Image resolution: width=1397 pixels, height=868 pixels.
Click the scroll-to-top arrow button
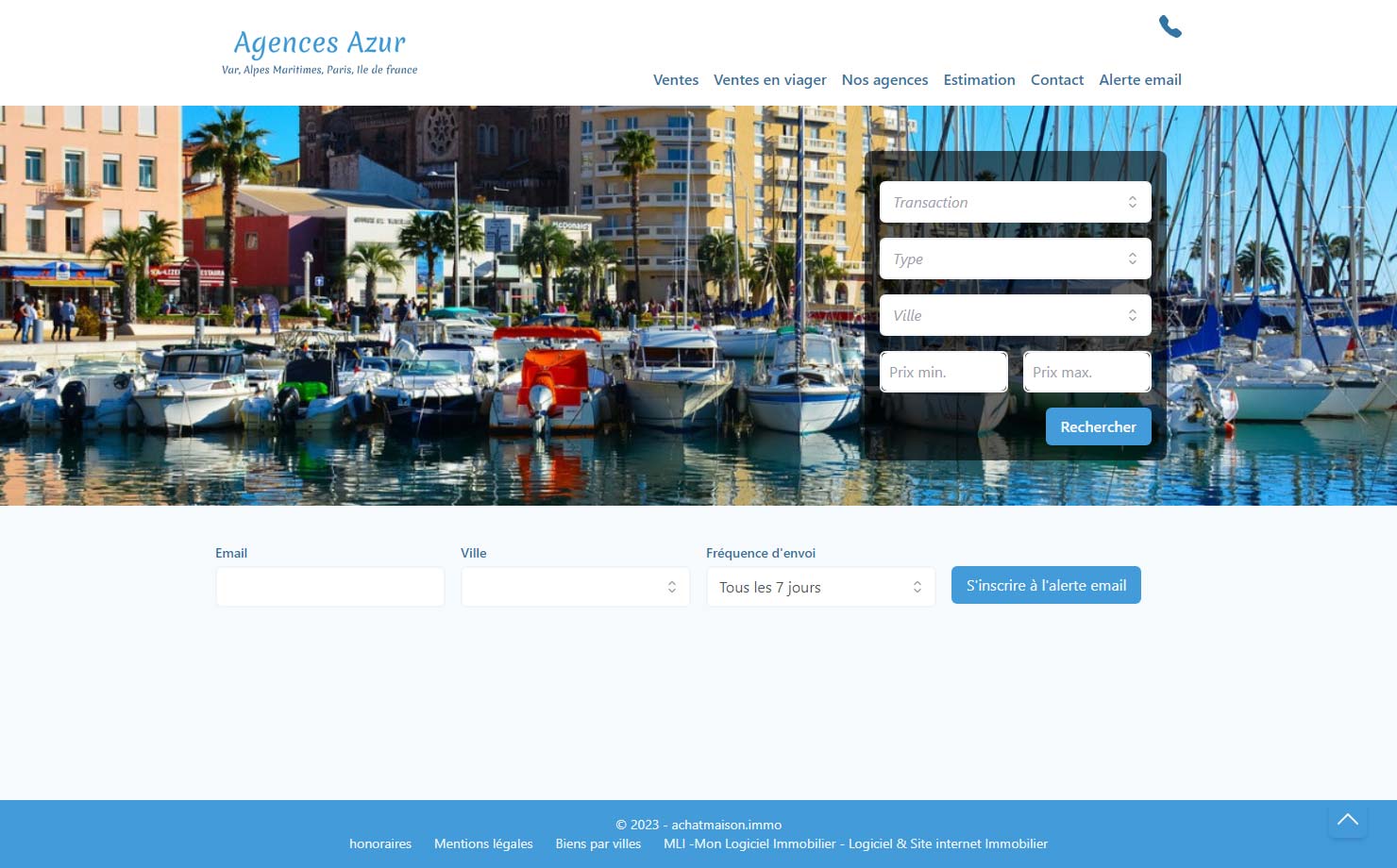[1348, 819]
